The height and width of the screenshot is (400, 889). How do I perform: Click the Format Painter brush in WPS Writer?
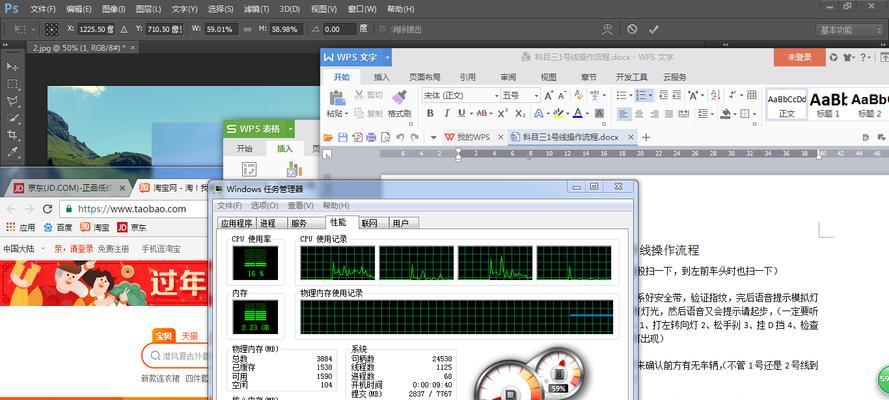[400, 97]
